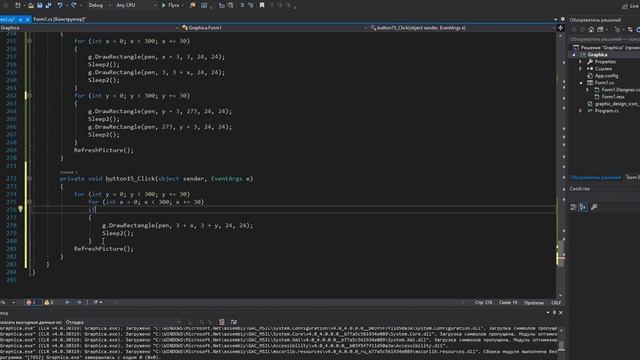Collapse the for-loop outline at line 275
640x360 pixels.
(29, 202)
